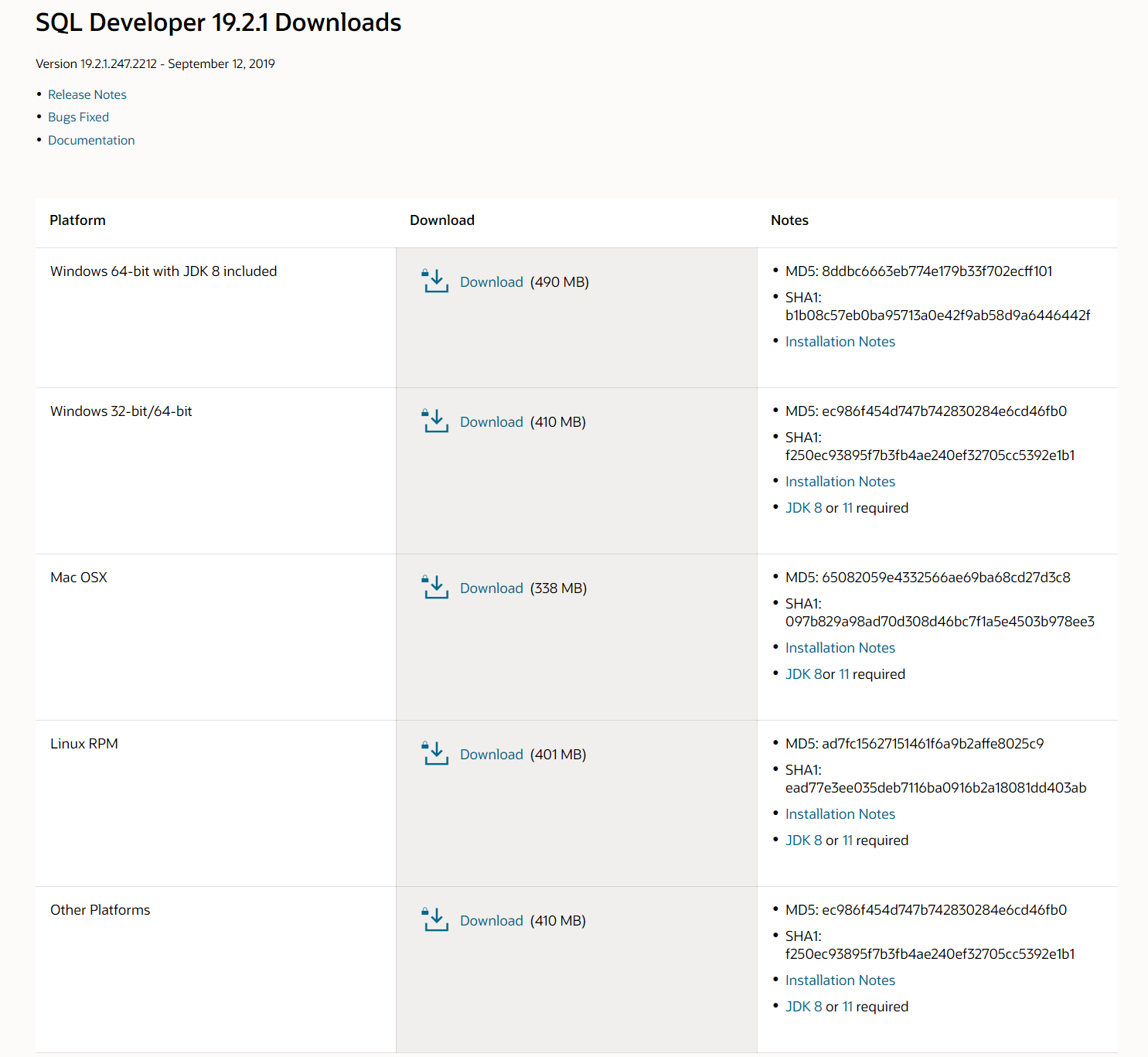The height and width of the screenshot is (1057, 1148).
Task: Click the JDK 8 link in the Mac OSX row
Action: [x=804, y=674]
